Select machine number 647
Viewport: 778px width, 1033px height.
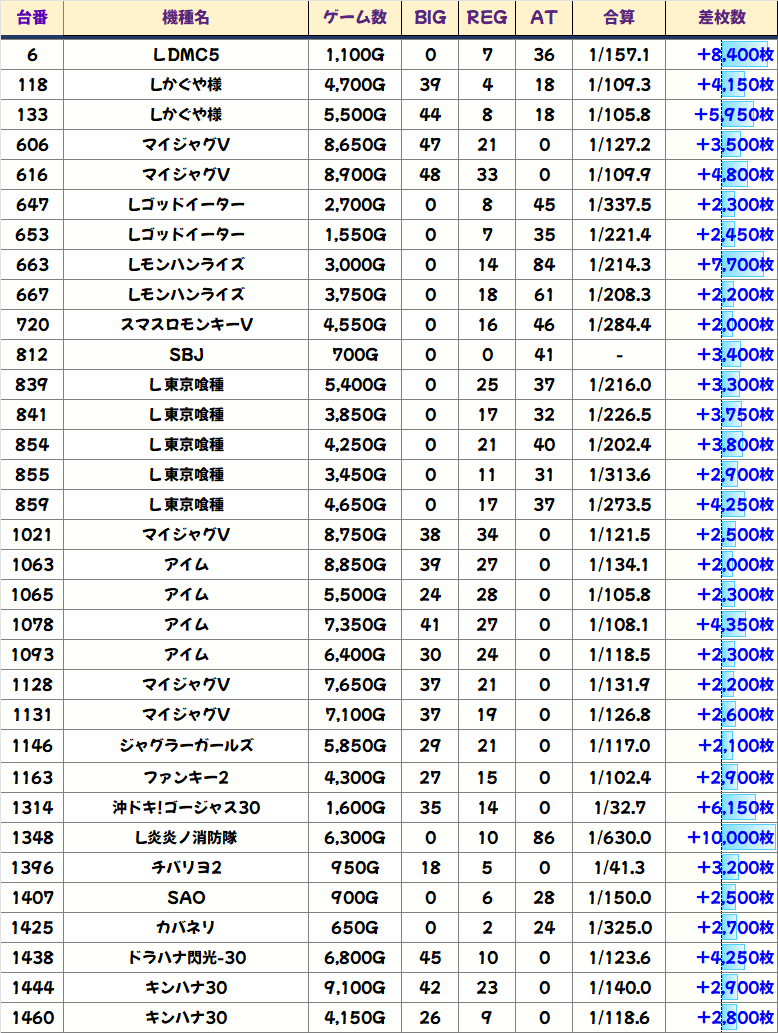tap(32, 204)
